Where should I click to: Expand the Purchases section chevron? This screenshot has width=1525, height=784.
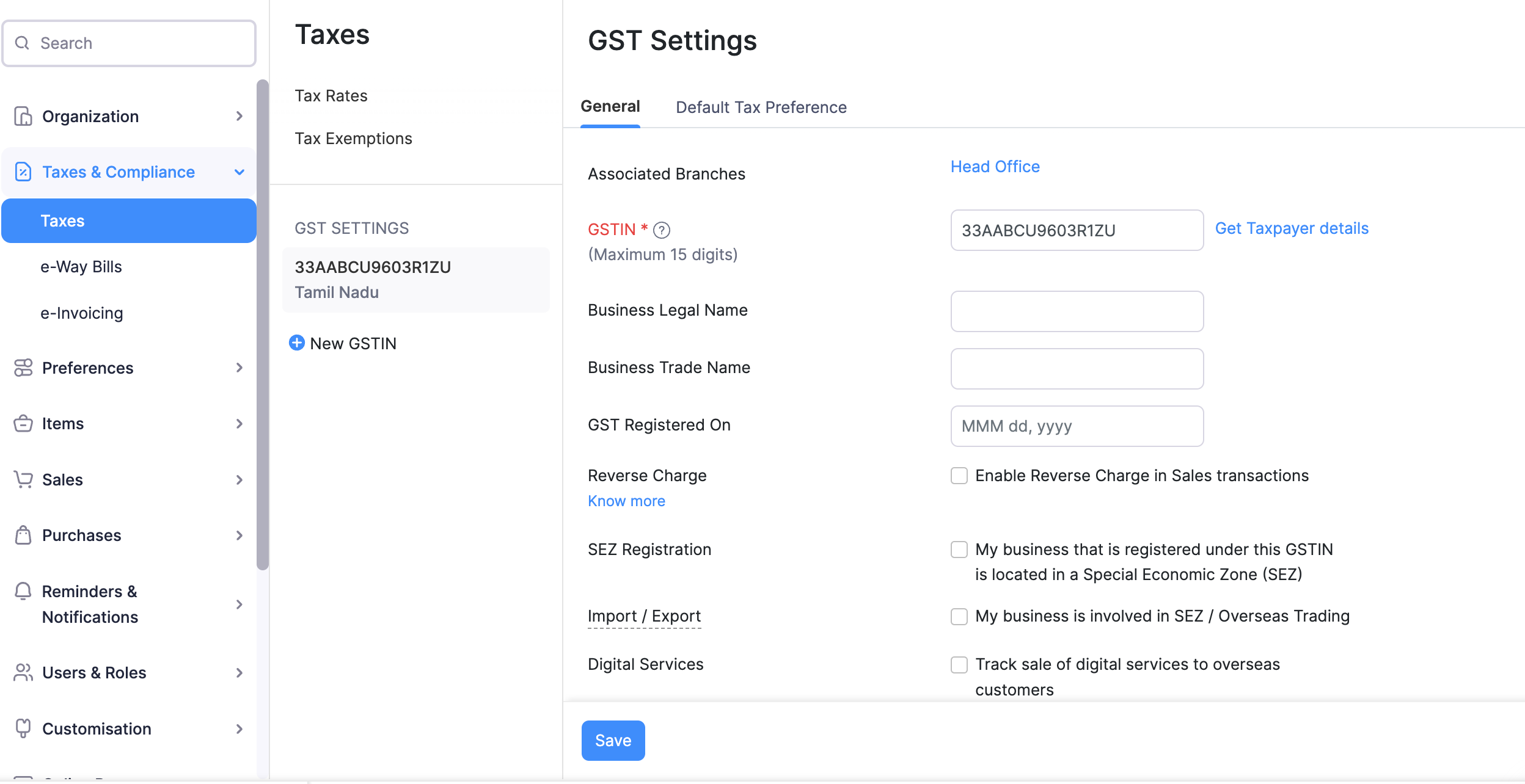(240, 535)
